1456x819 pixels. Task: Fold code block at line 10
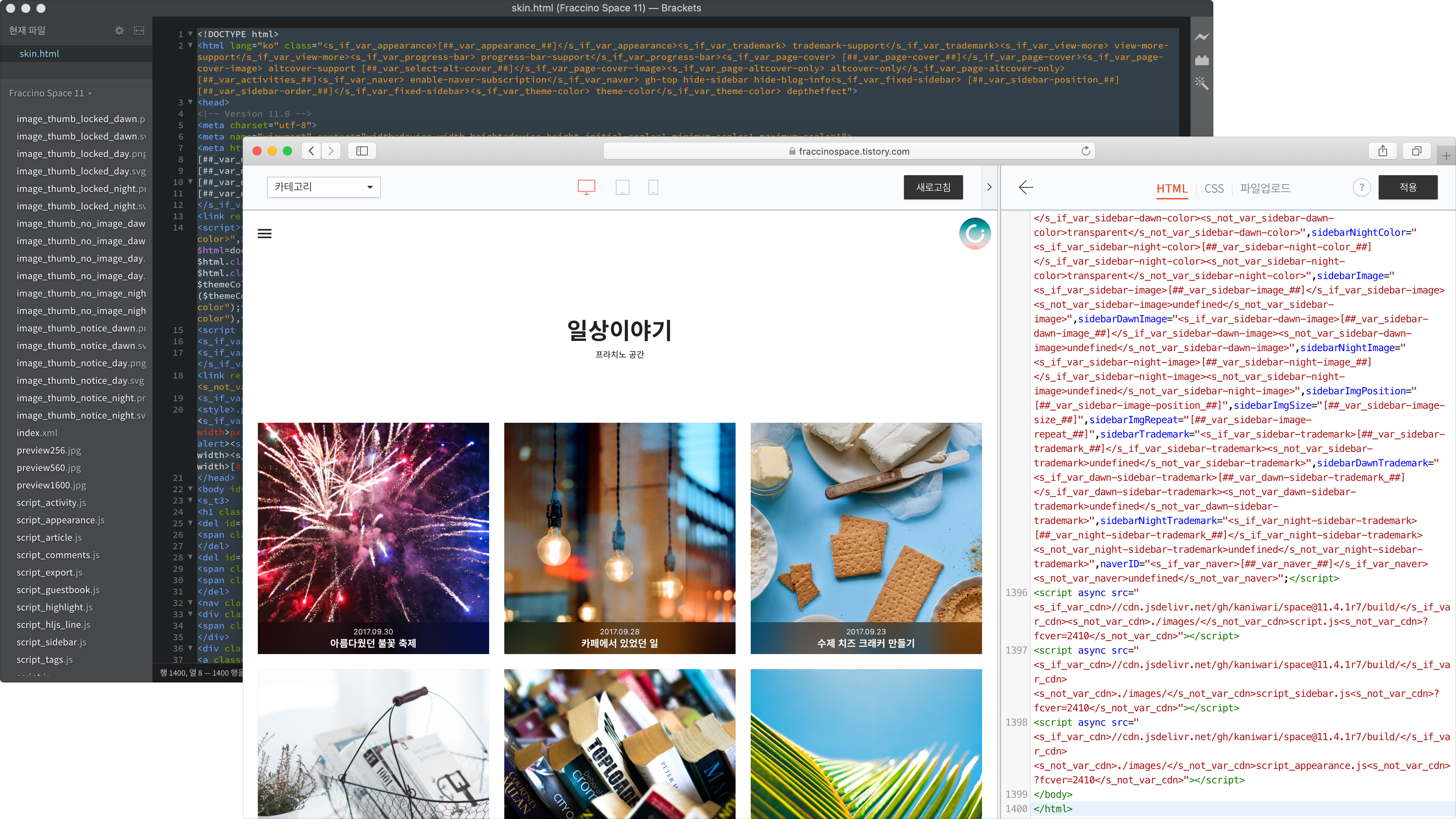(190, 182)
